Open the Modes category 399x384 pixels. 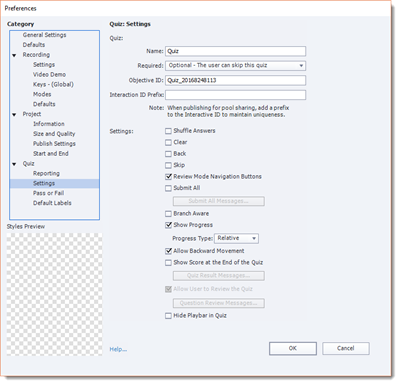(42, 94)
